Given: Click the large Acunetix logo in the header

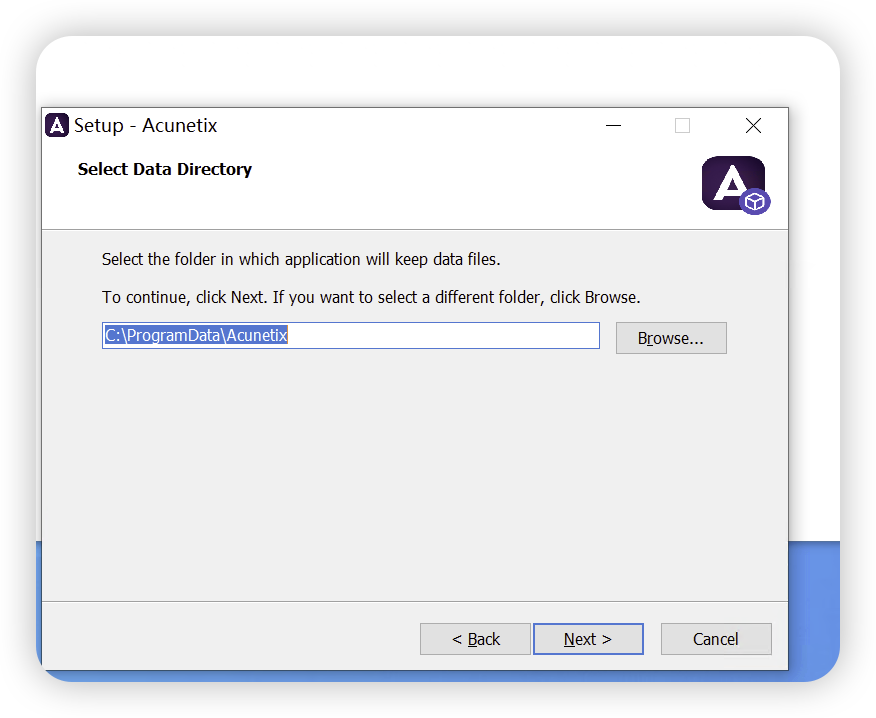Looking at the screenshot, I should pyautogui.click(x=731, y=182).
